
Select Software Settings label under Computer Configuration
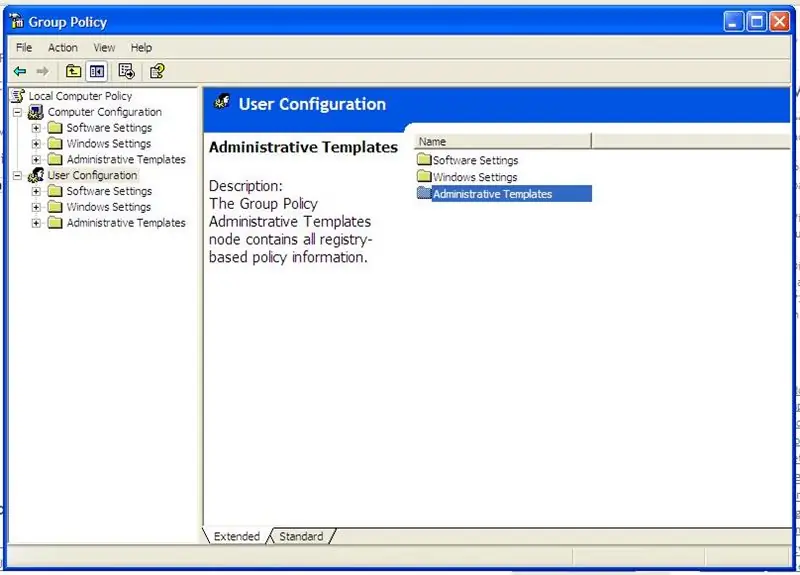[109, 128]
